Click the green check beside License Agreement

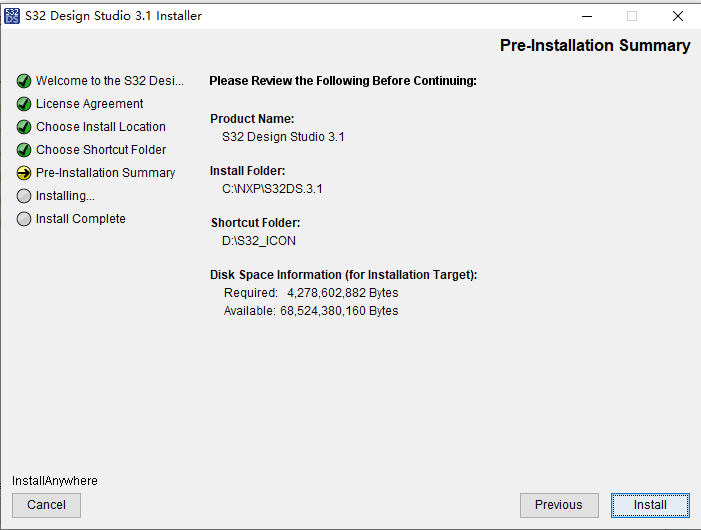[x=24, y=104]
